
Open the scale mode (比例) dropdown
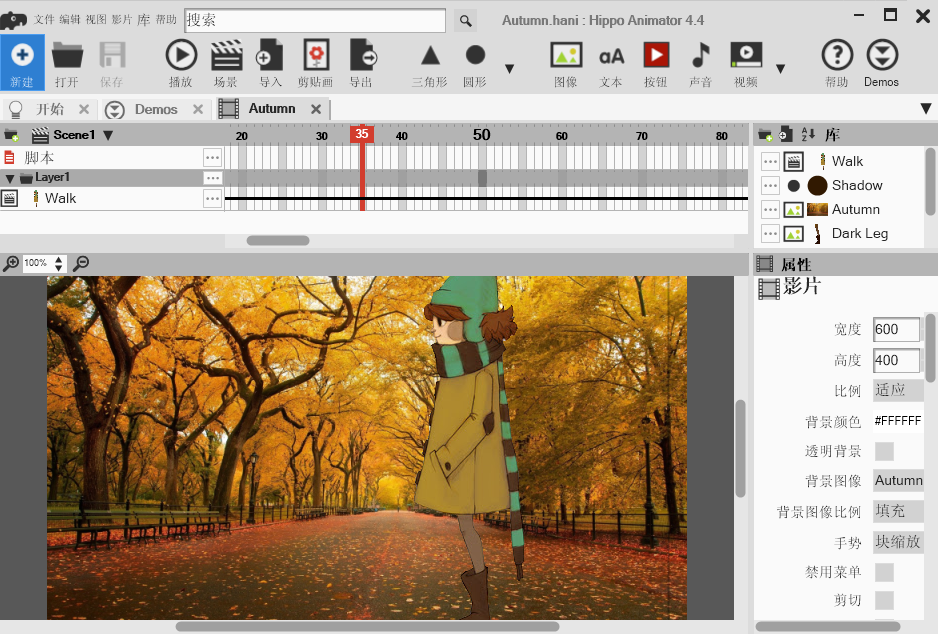(897, 390)
